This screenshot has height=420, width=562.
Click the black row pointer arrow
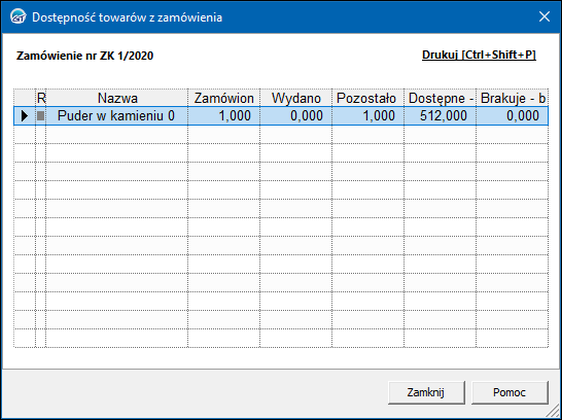point(24,116)
